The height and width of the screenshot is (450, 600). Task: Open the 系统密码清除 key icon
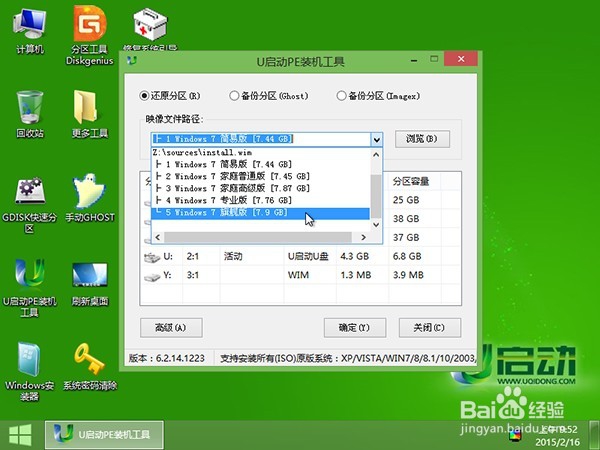(x=90, y=367)
